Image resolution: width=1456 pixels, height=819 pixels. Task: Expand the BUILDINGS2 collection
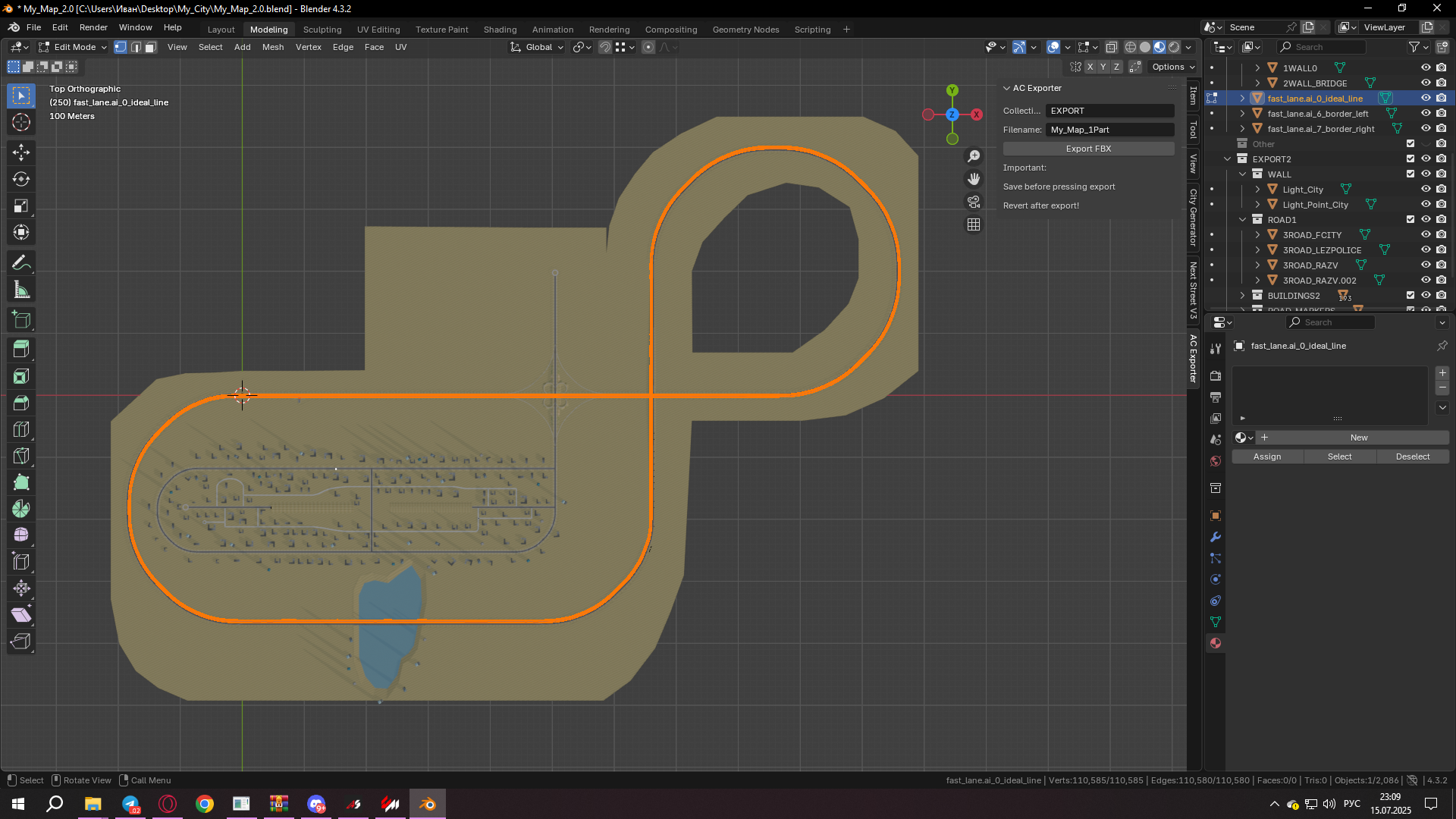[1243, 295]
